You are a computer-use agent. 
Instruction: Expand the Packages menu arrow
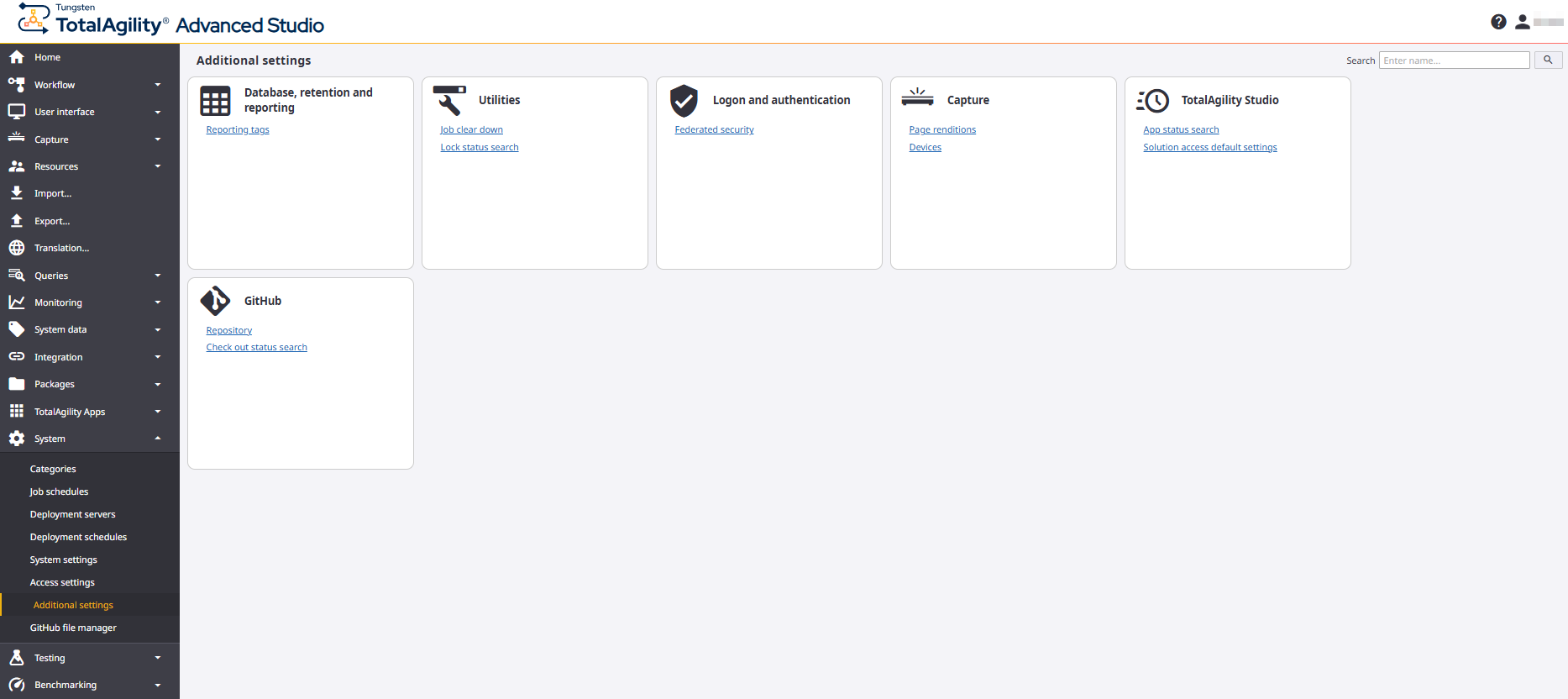tap(158, 384)
